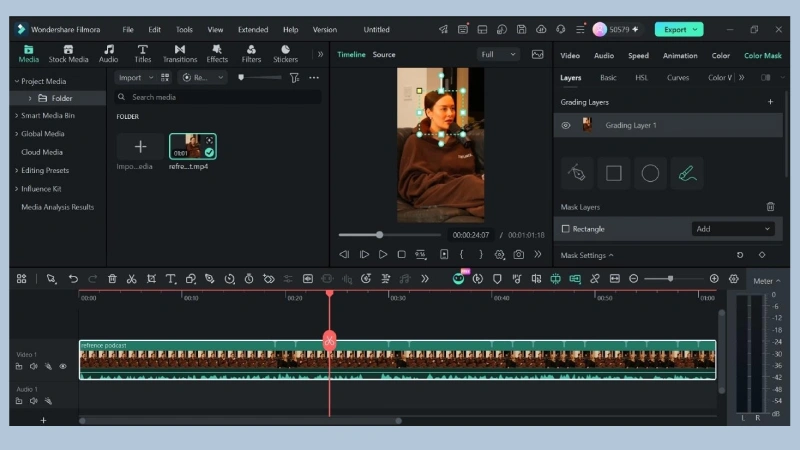800x450 pixels.
Task: Delete the mask layer with trash icon
Action: point(770,207)
